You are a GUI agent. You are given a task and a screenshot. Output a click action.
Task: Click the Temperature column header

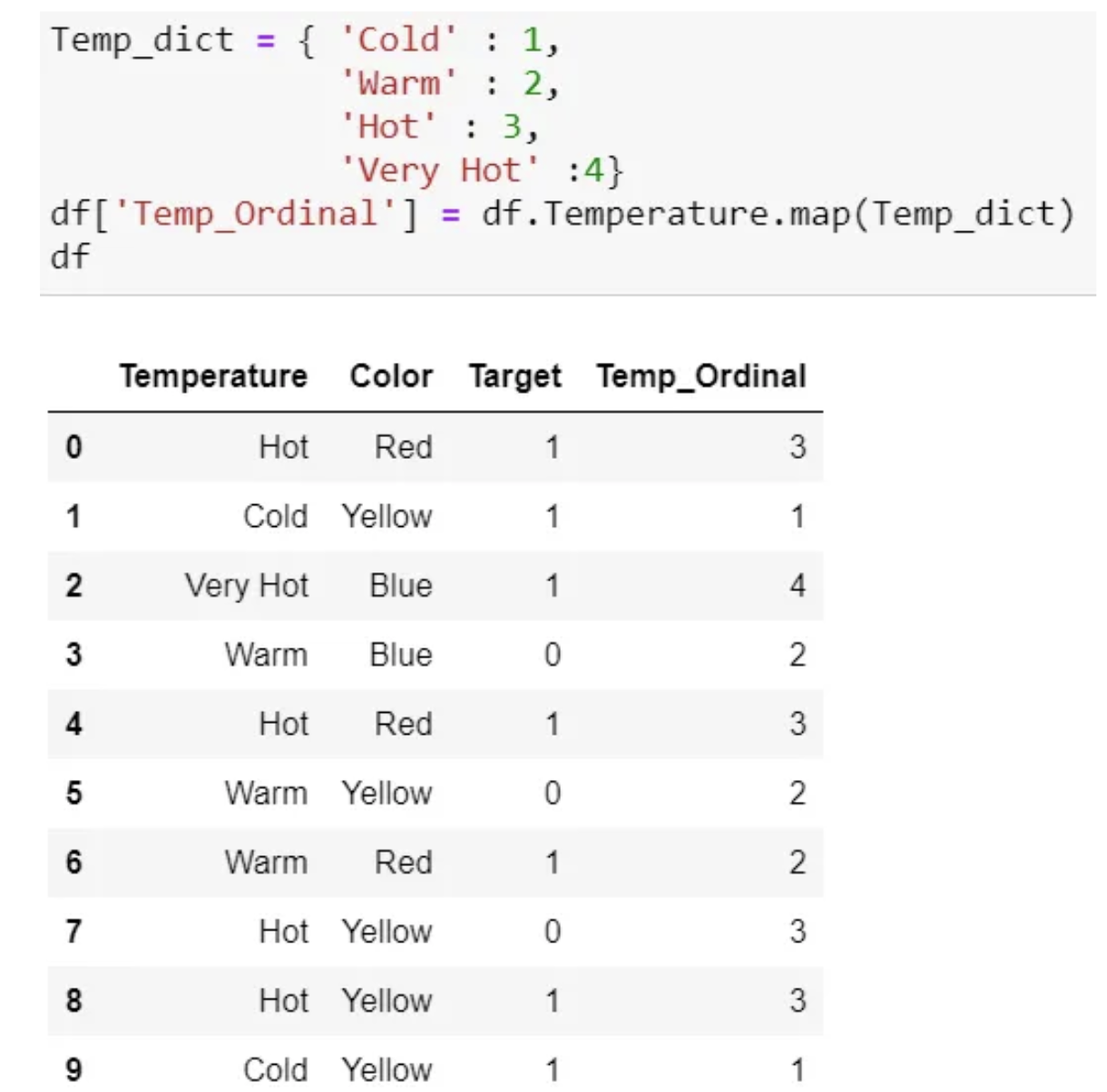pos(213,376)
